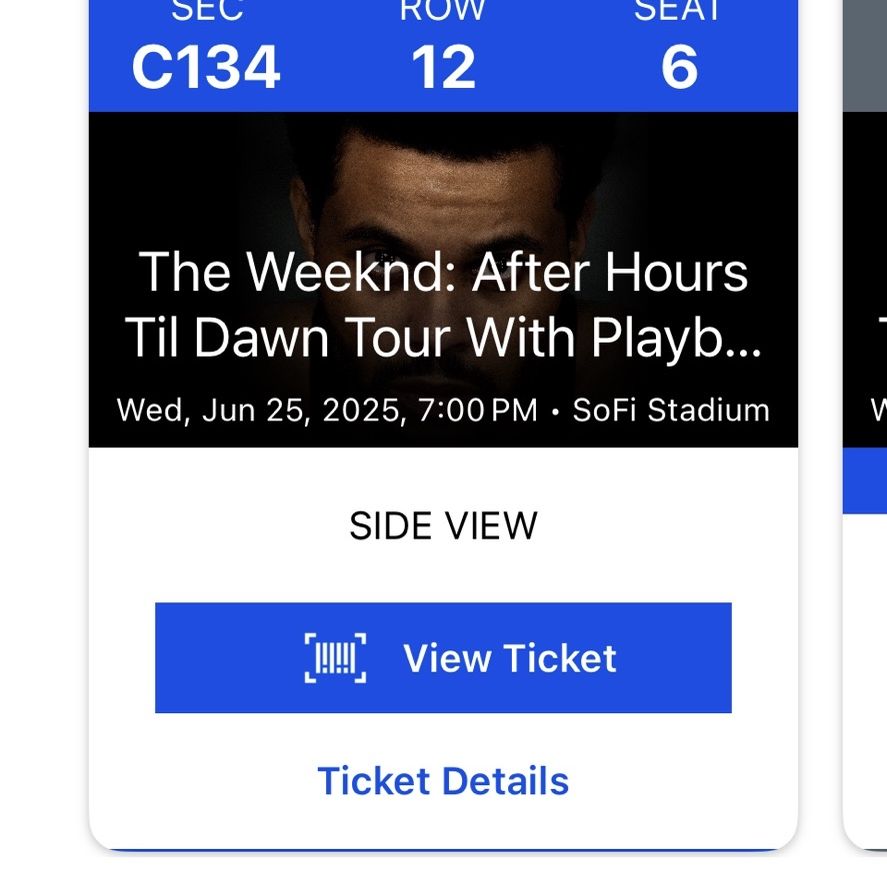This screenshot has height=887, width=887.
Task: Tap the SoFi Stadium venue name
Action: [x=671, y=410]
